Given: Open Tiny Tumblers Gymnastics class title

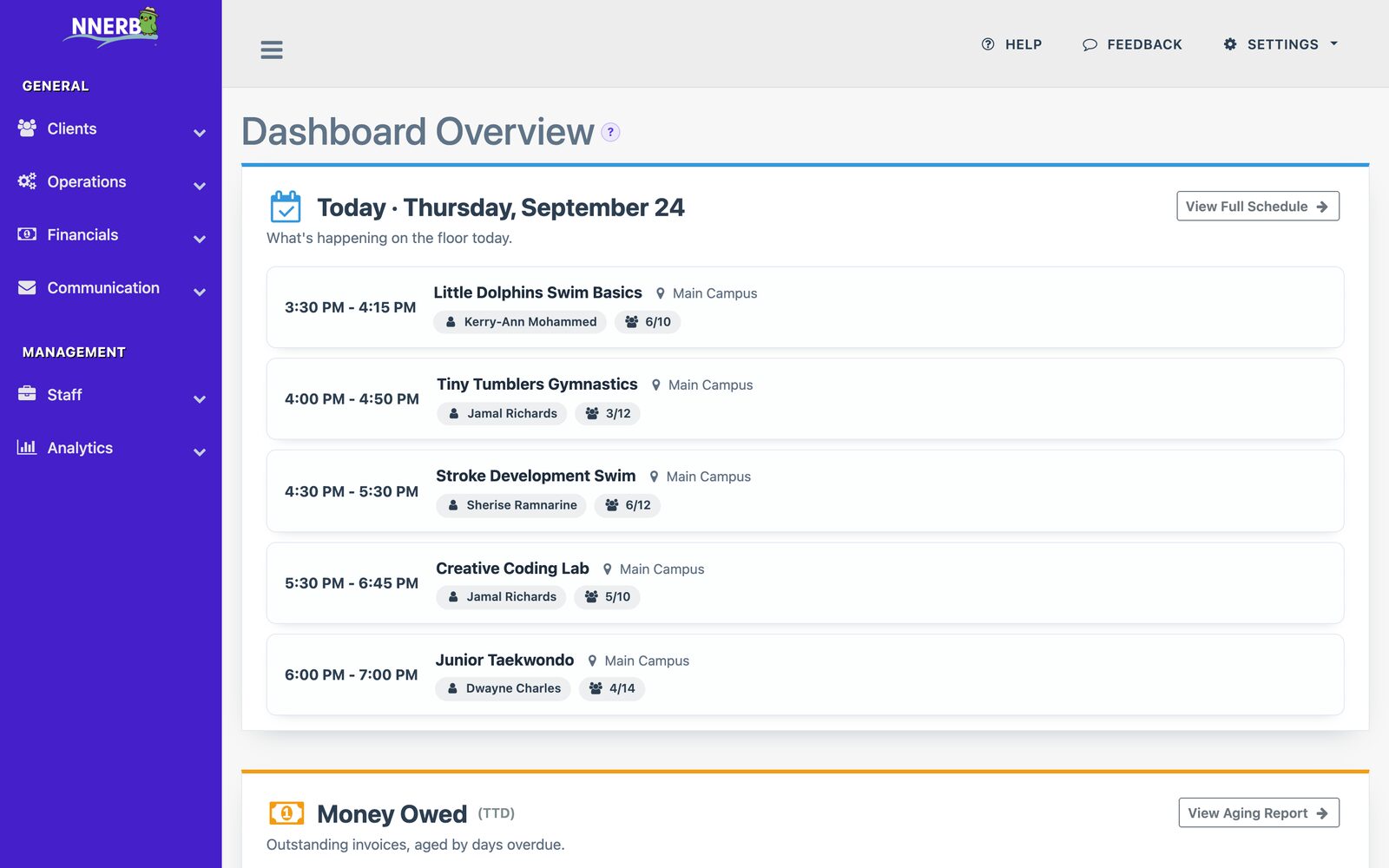Looking at the screenshot, I should click(x=537, y=385).
